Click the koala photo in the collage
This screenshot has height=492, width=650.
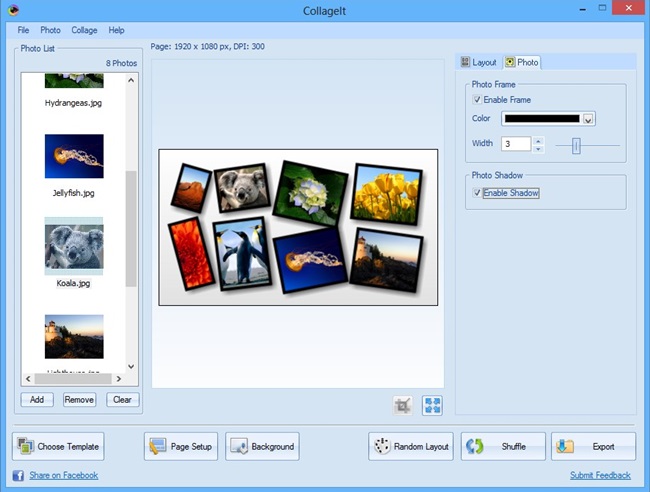click(x=243, y=188)
